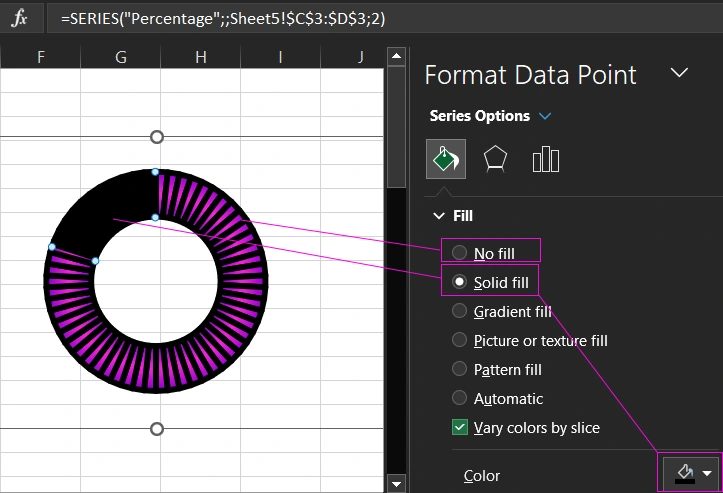Select the bottom chart resize handle
Viewport: 723px width, 493px height.
(x=156, y=429)
